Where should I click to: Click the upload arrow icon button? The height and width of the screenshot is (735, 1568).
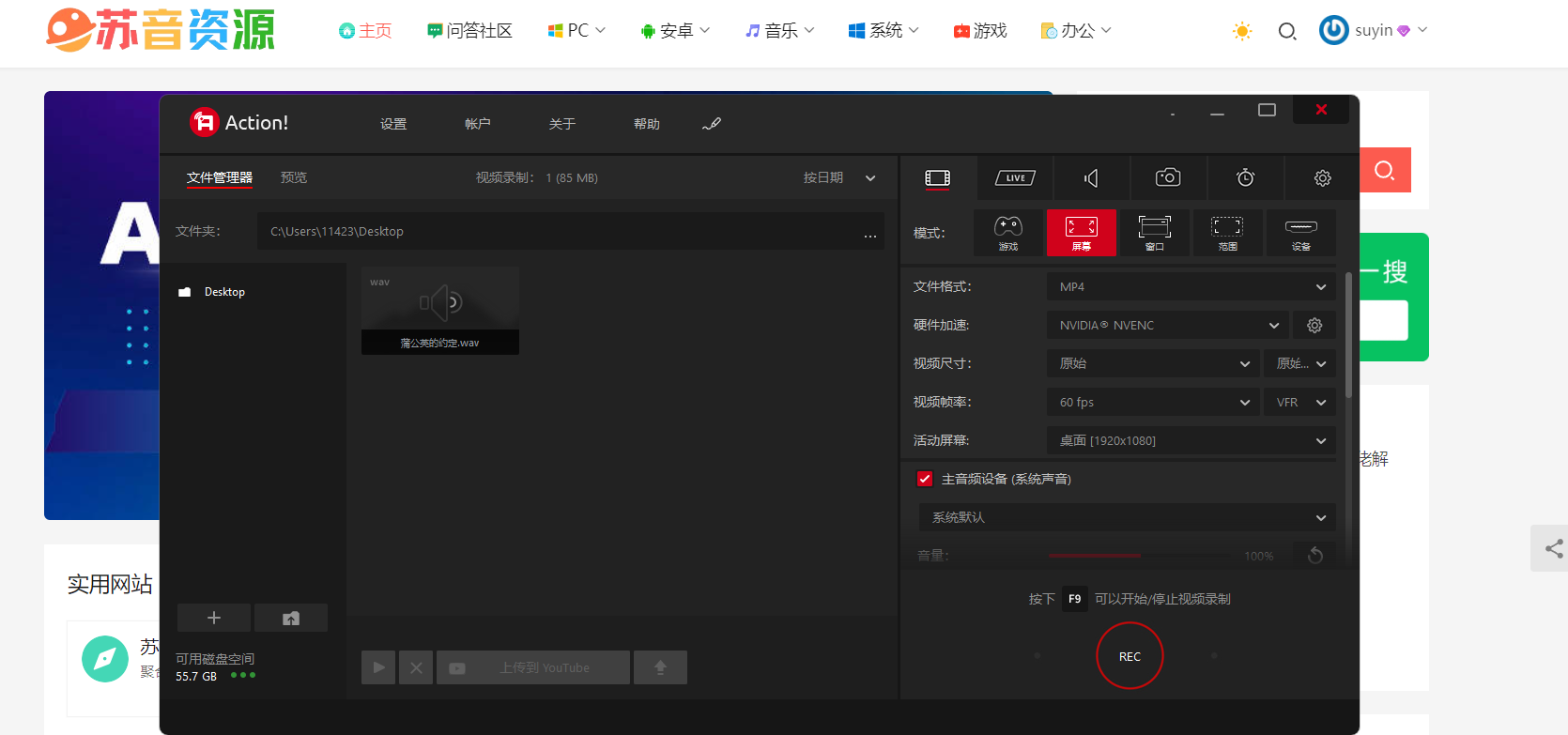click(x=660, y=667)
